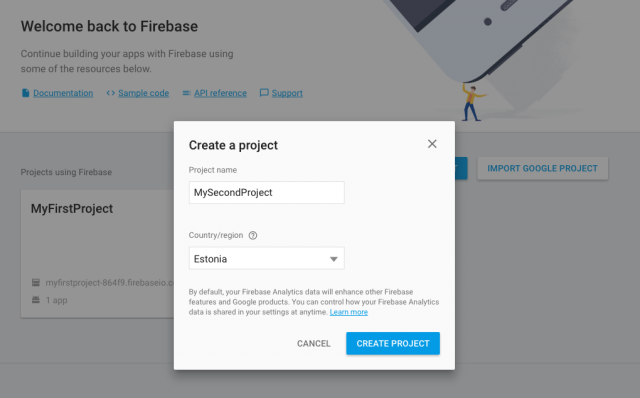
Task: Open the MyFirstProject card
Action: pos(98,253)
